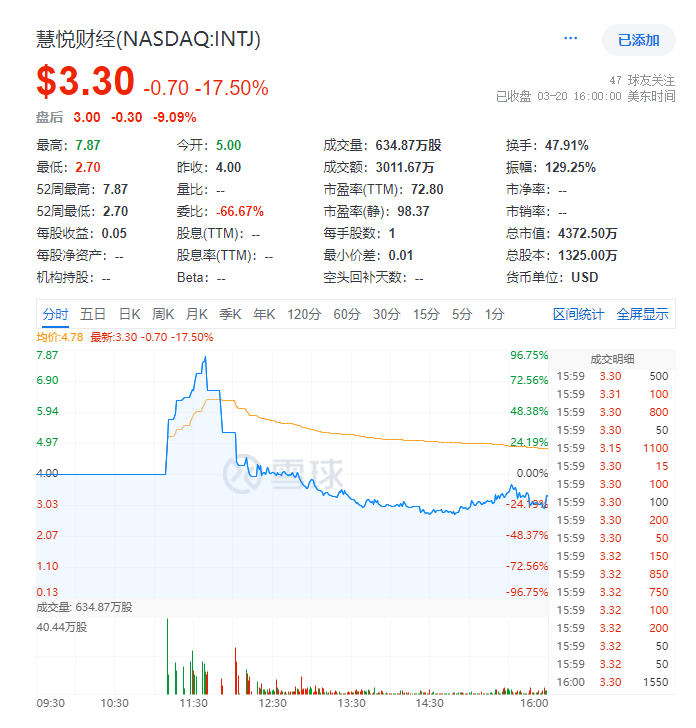696x728 pixels.
Task: Open the 月K chart tab
Action: tap(197, 314)
